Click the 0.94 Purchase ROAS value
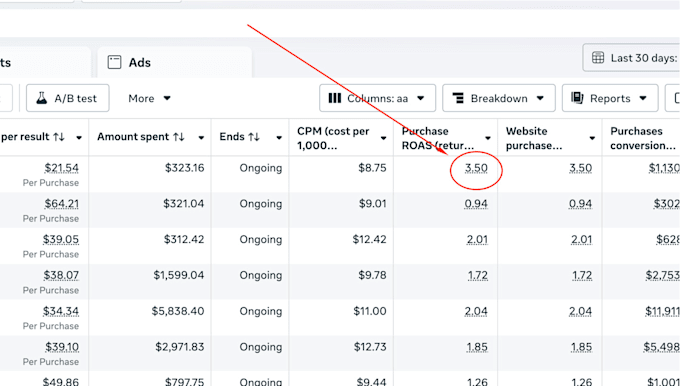The image size is (680, 386). click(x=476, y=203)
